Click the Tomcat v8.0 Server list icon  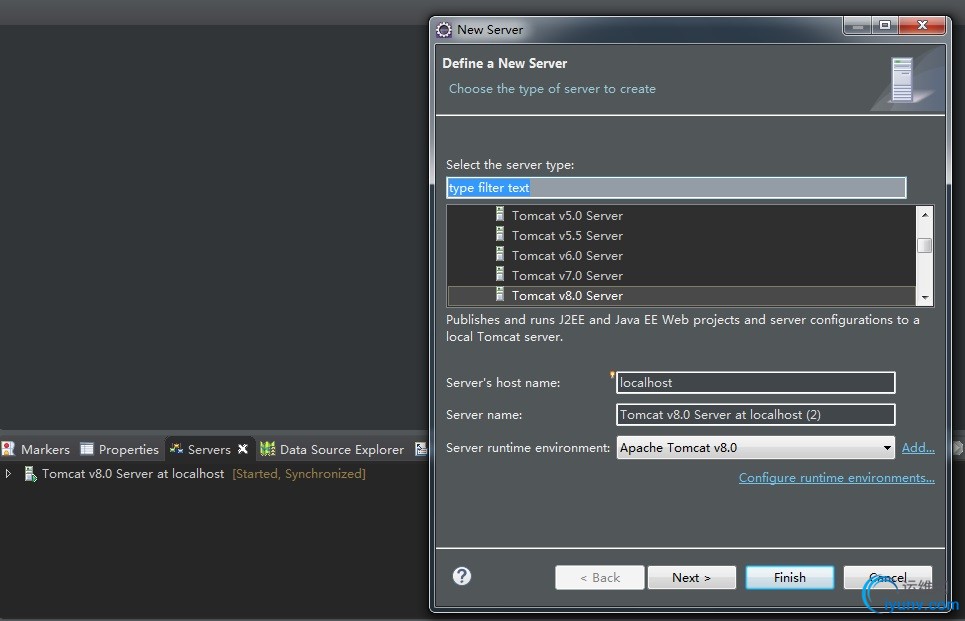(500, 294)
